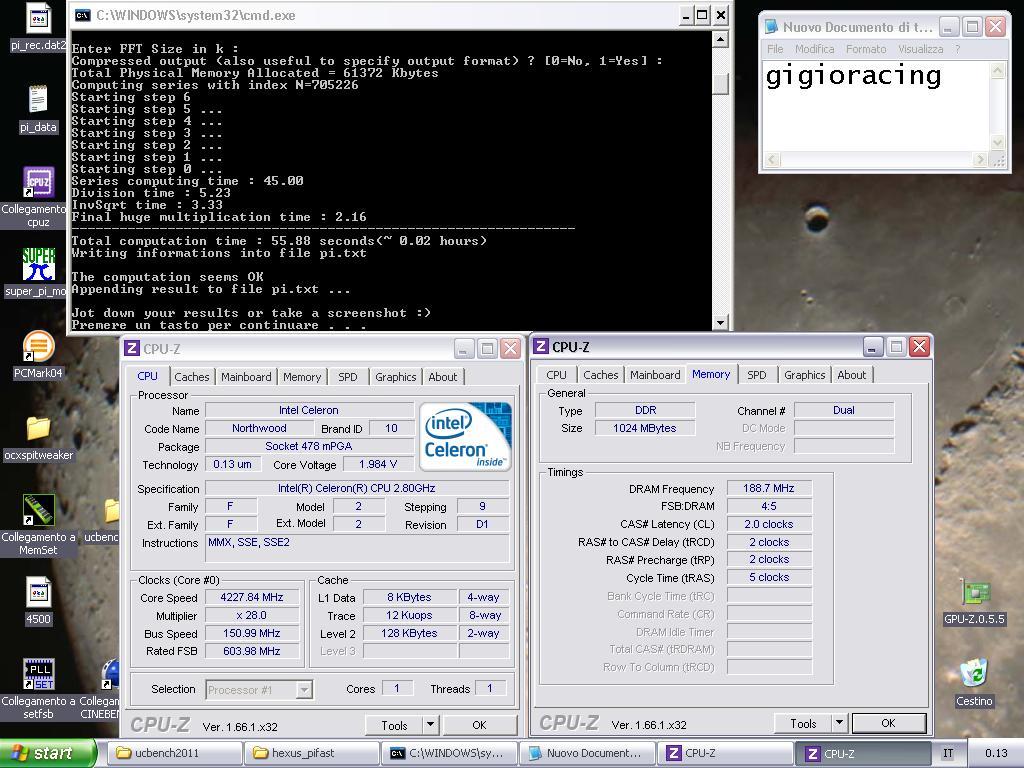Click the Z icon in left CPU-Z title bar
This screenshot has height=768, width=1024.
pyautogui.click(x=132, y=348)
